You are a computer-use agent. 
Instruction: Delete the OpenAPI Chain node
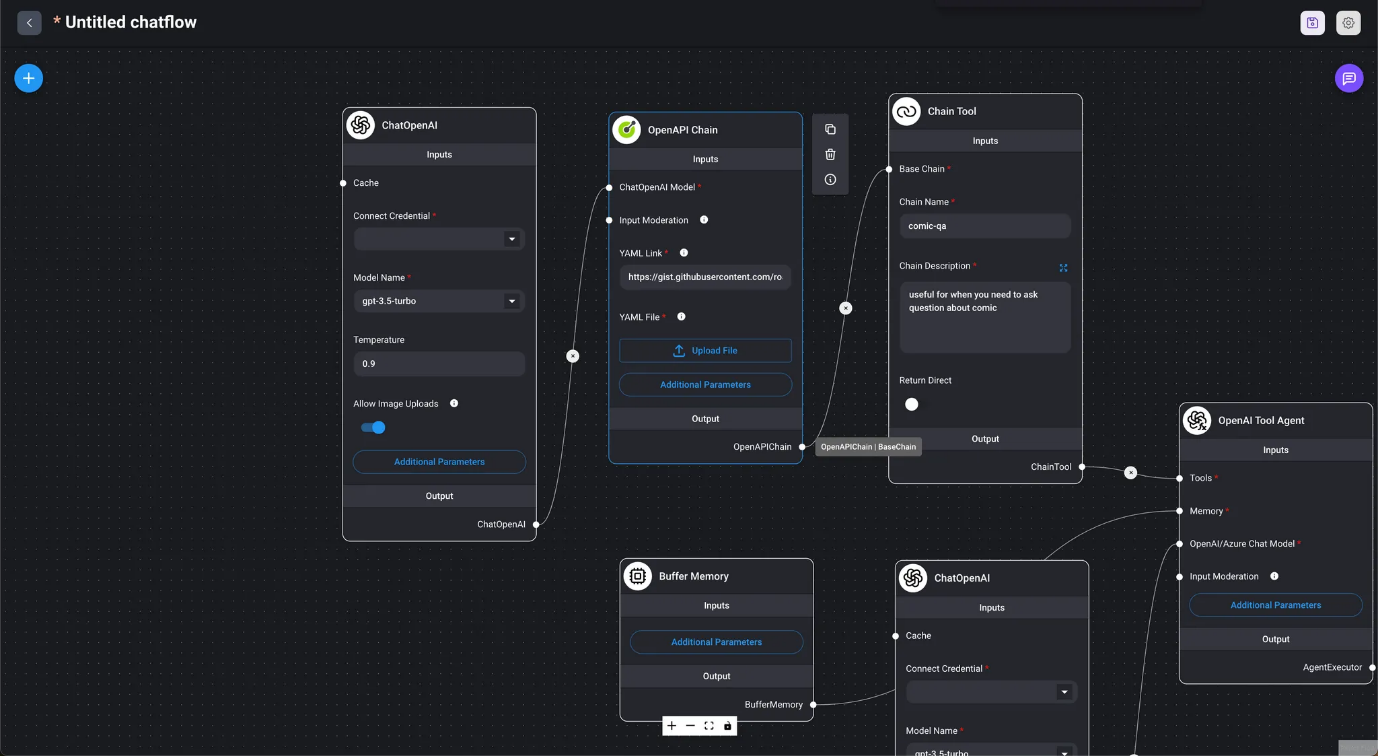click(830, 154)
